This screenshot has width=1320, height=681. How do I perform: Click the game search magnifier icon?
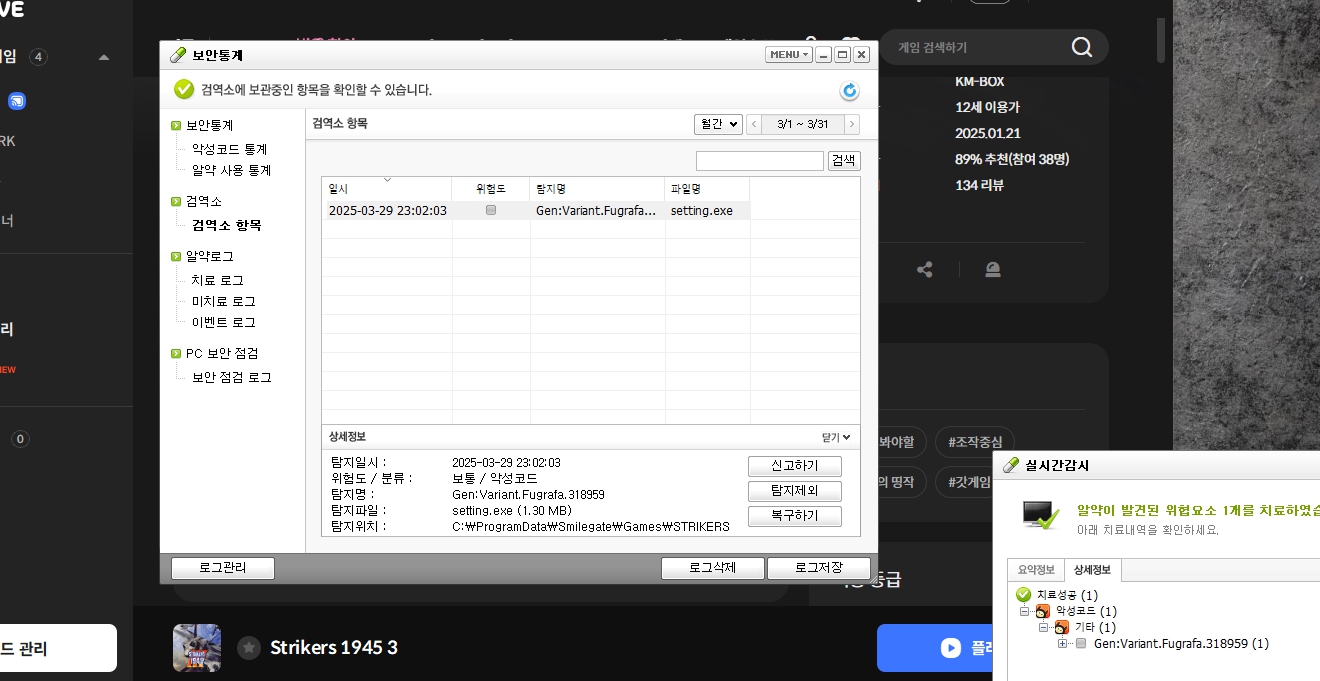[x=1081, y=47]
